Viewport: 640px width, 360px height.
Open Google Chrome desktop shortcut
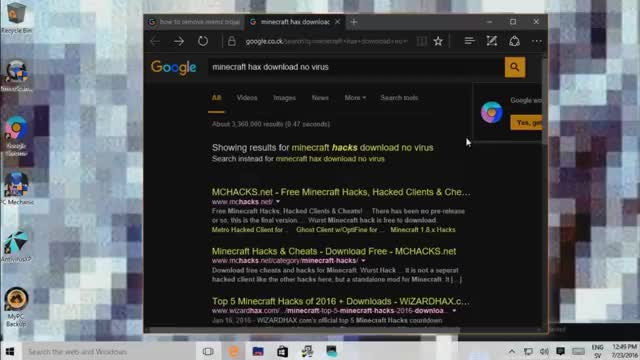coord(16,136)
